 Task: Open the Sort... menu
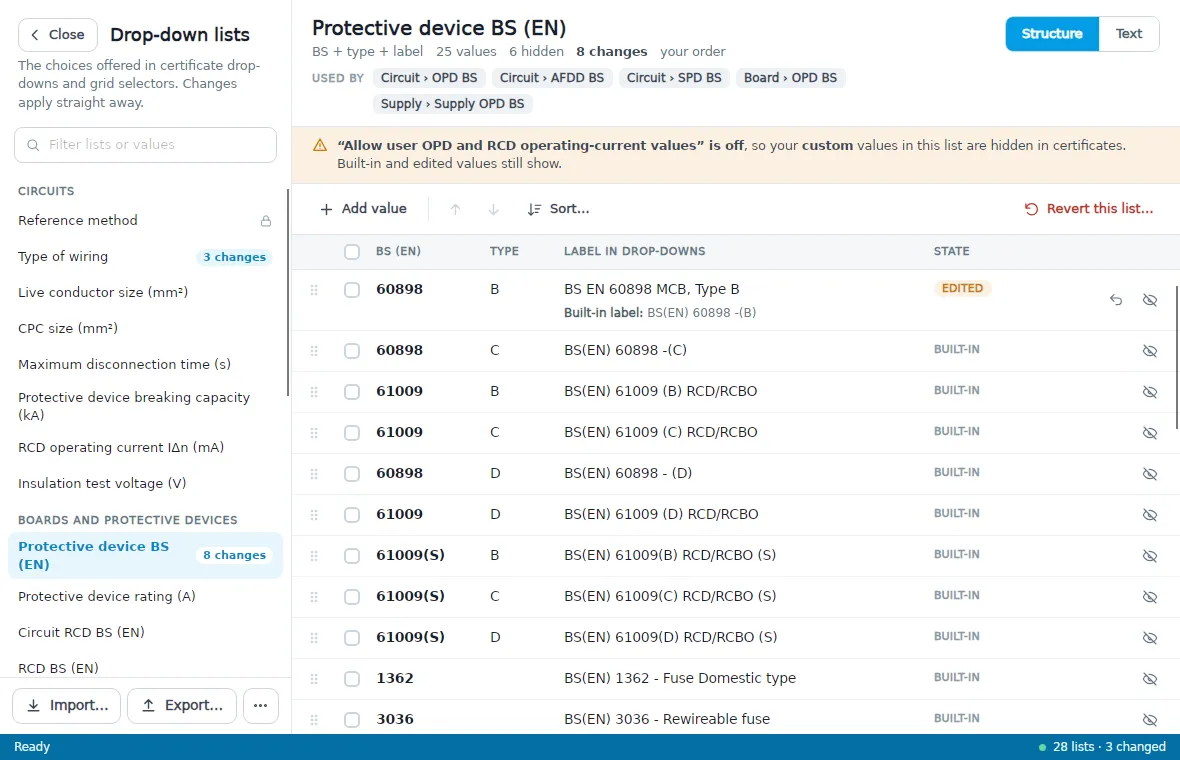point(558,209)
